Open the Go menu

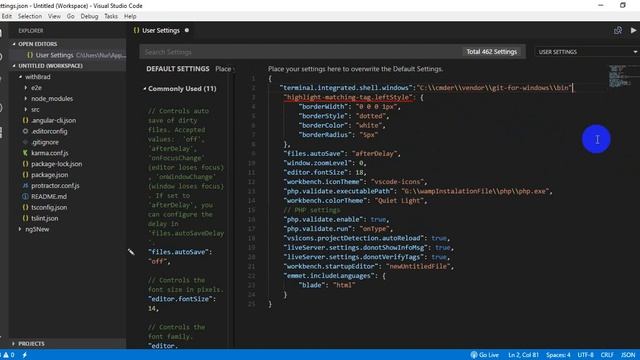pos(71,16)
